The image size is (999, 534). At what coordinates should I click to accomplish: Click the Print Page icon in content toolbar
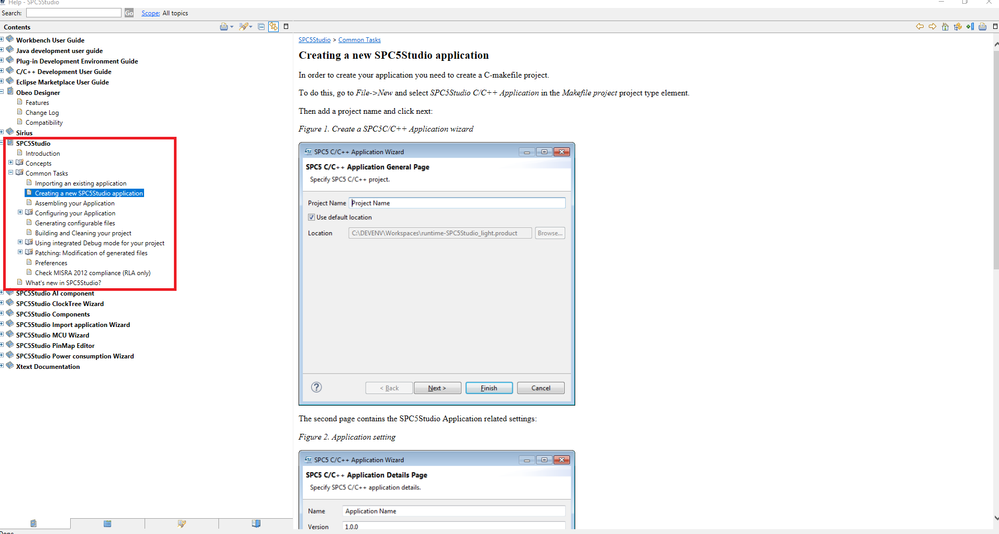pyautogui.click(x=982, y=27)
